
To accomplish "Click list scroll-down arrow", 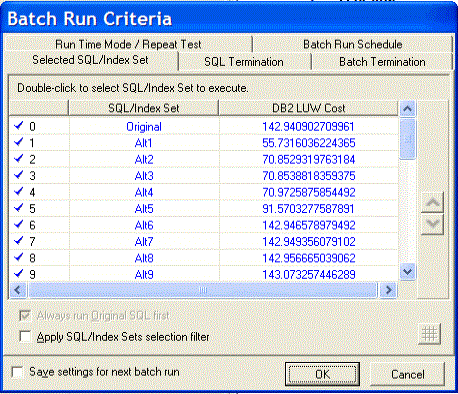I will tap(407, 272).
